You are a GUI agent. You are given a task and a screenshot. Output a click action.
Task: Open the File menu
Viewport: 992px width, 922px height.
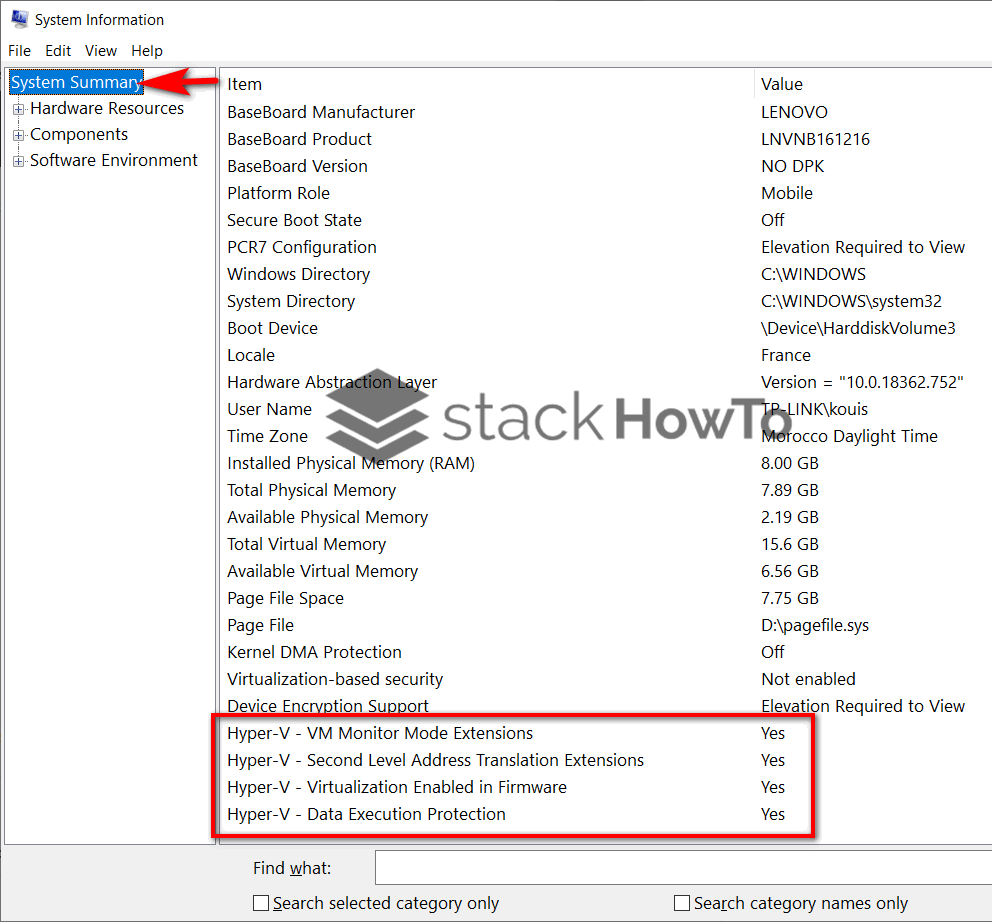19,51
